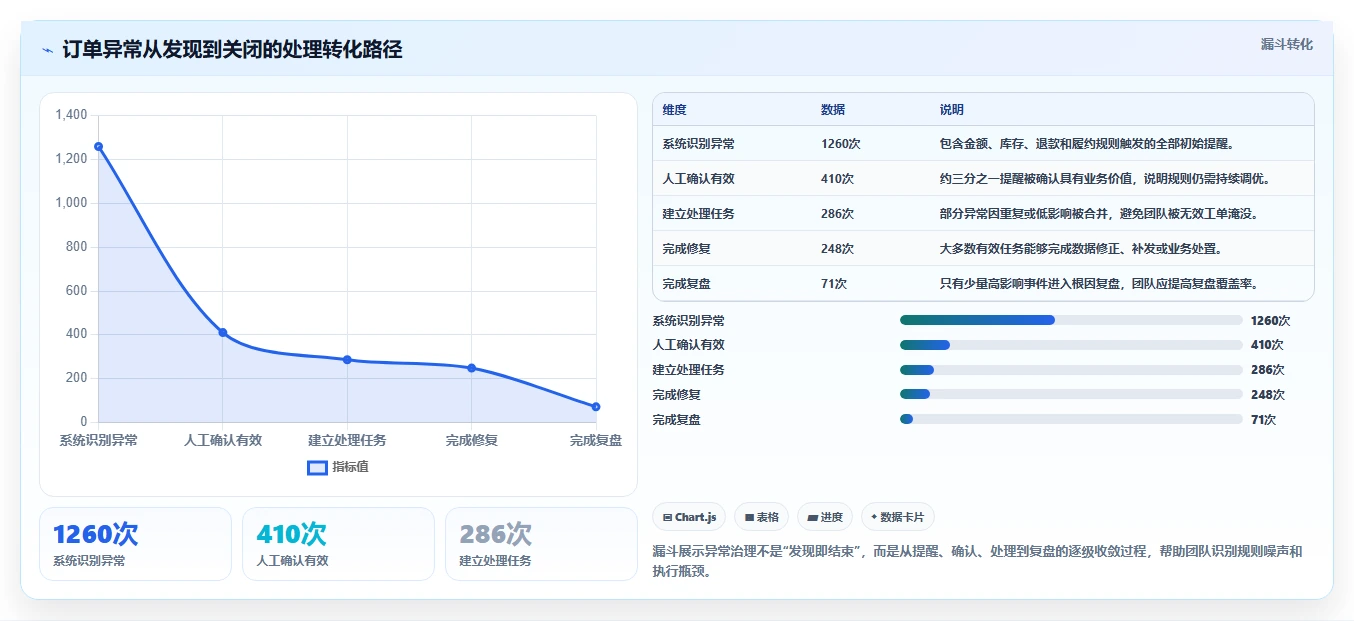This screenshot has width=1354, height=621.
Task: Click the 71次 table cell
Action: point(834,284)
